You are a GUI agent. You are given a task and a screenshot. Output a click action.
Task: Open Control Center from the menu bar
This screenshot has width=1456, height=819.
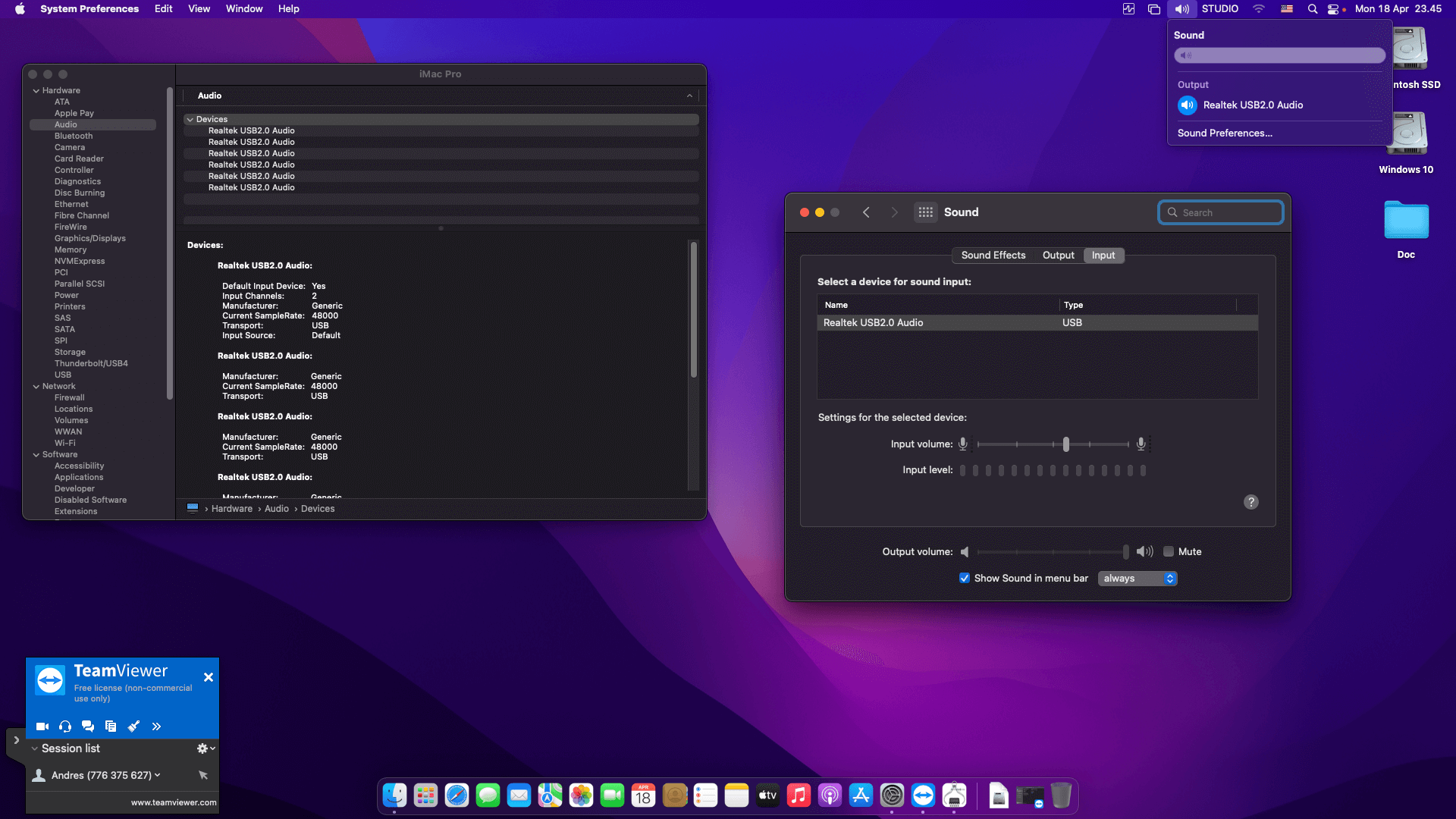[1333, 9]
